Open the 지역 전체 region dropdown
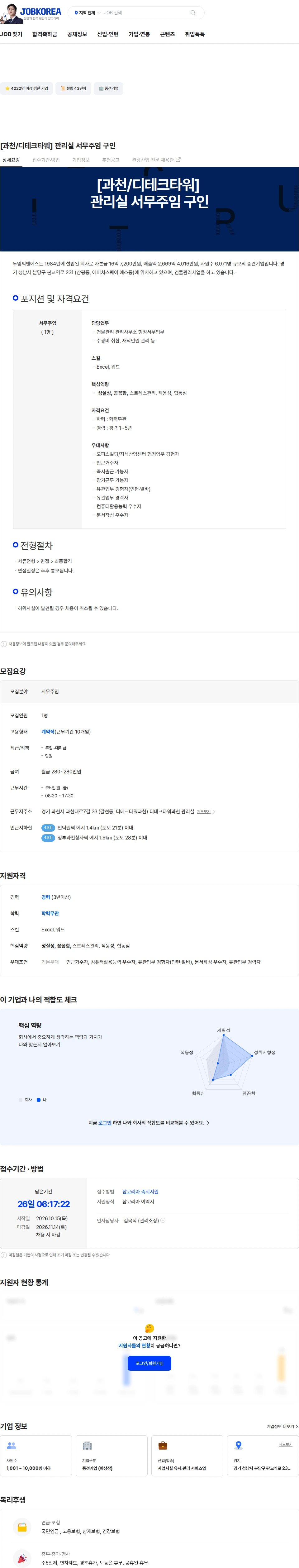This screenshot has width=299, height=1568. click(x=87, y=13)
